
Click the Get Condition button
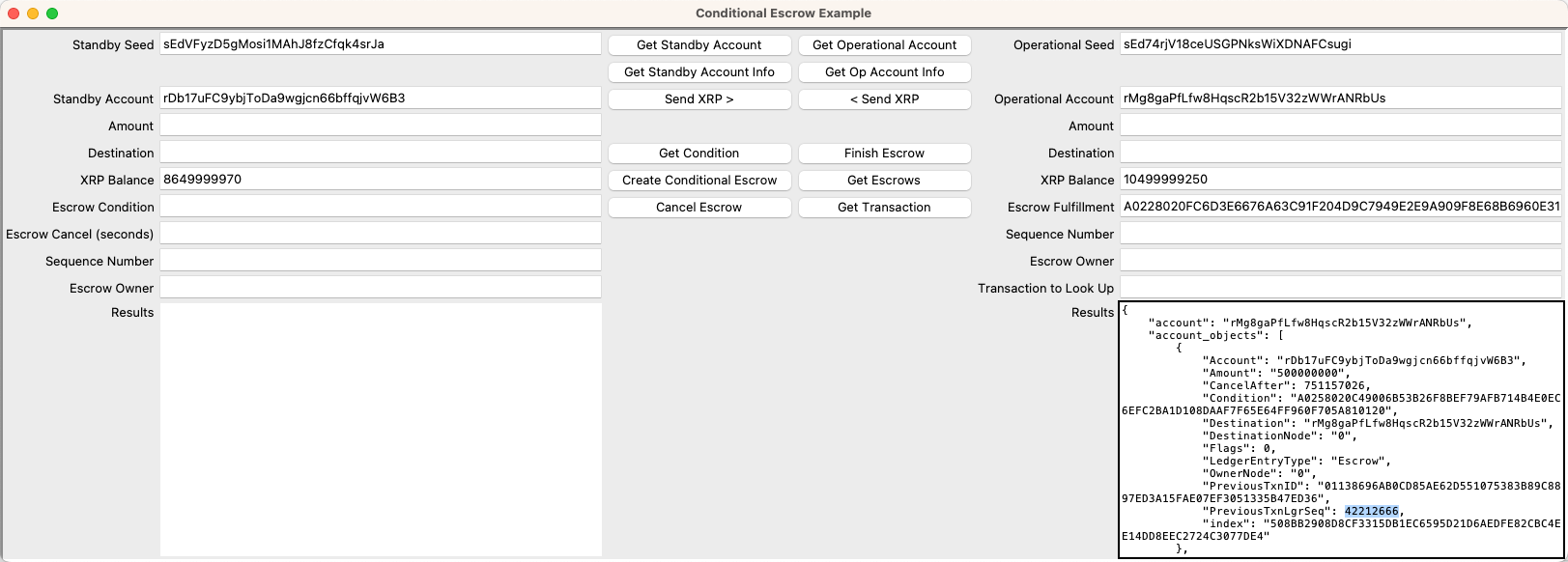point(698,153)
